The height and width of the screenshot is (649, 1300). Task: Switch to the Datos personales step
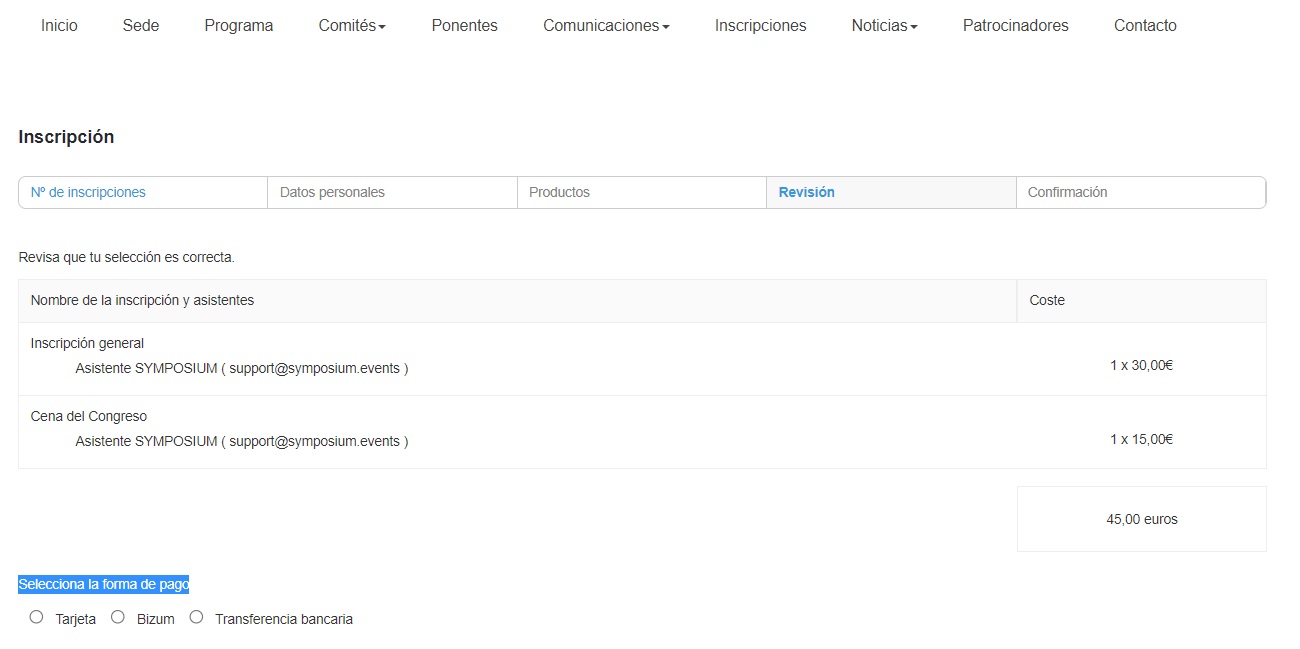(332, 192)
